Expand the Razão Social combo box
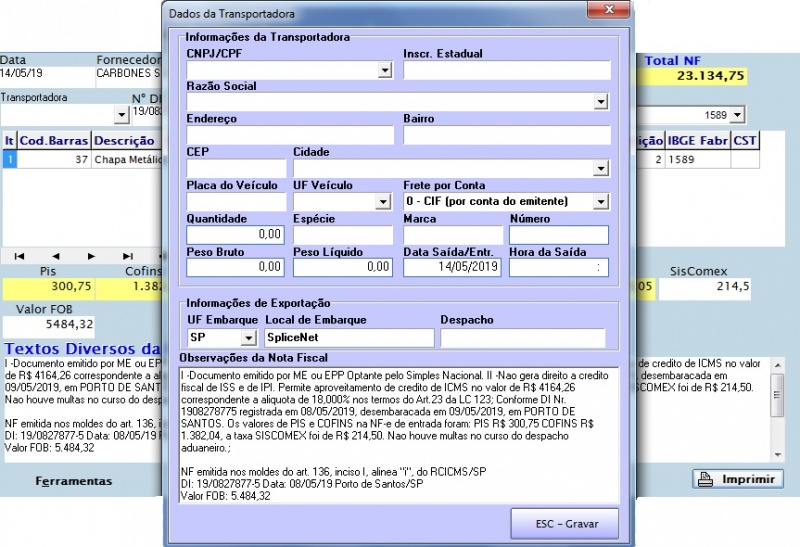800x547 pixels. coord(601,102)
